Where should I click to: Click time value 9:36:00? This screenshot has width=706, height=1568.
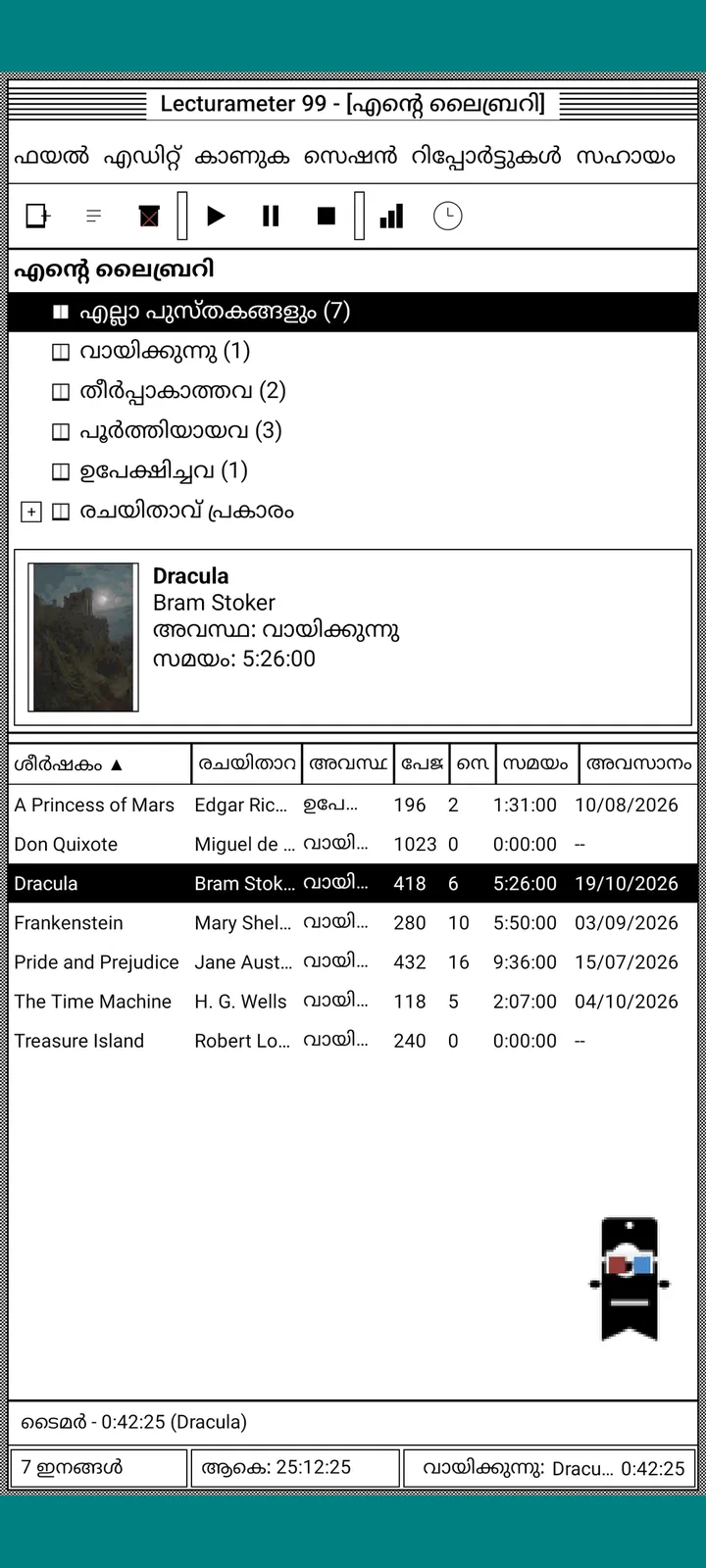[525, 962]
